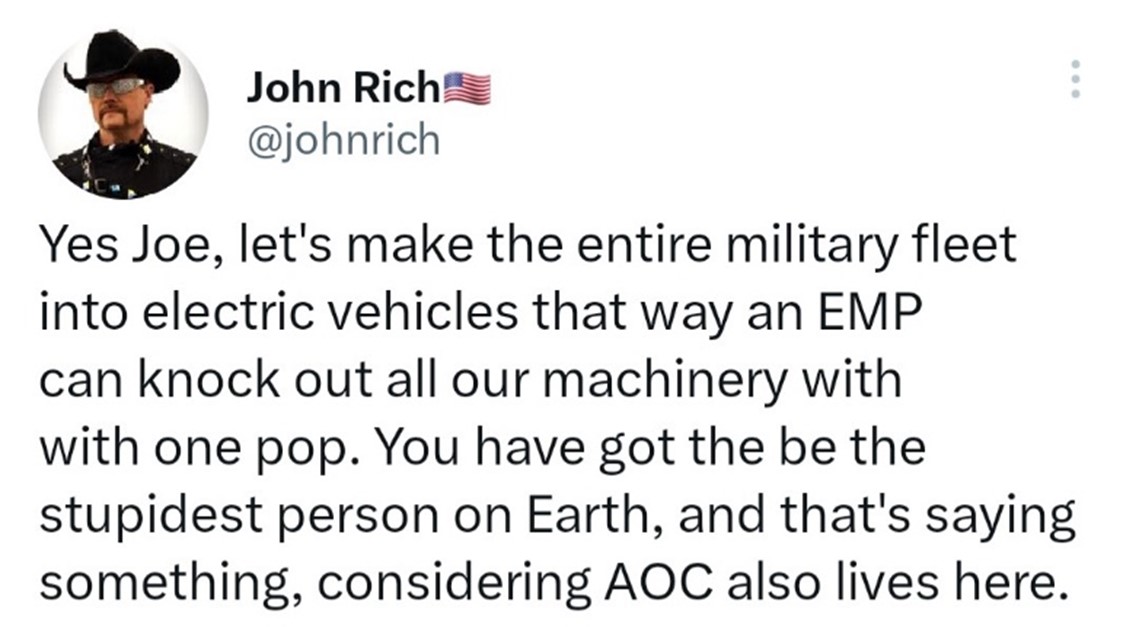Click the word "considering" in the last line
This screenshot has height=627, width=1139.
pyautogui.click(x=453, y=584)
